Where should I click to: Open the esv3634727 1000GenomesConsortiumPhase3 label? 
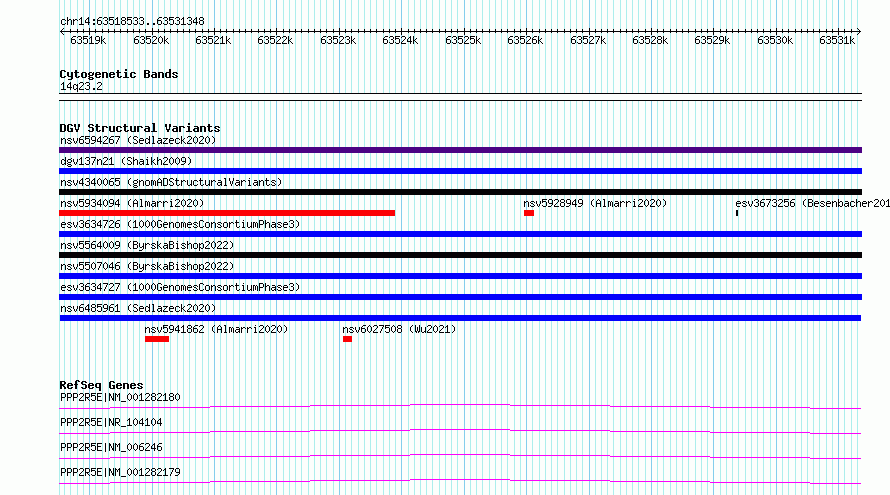180,287
